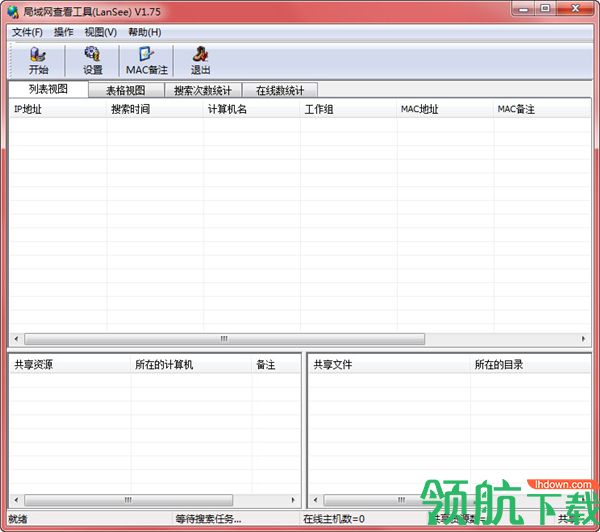The image size is (600, 532).
Task: Maximize the LanSee window
Action: click(x=546, y=8)
